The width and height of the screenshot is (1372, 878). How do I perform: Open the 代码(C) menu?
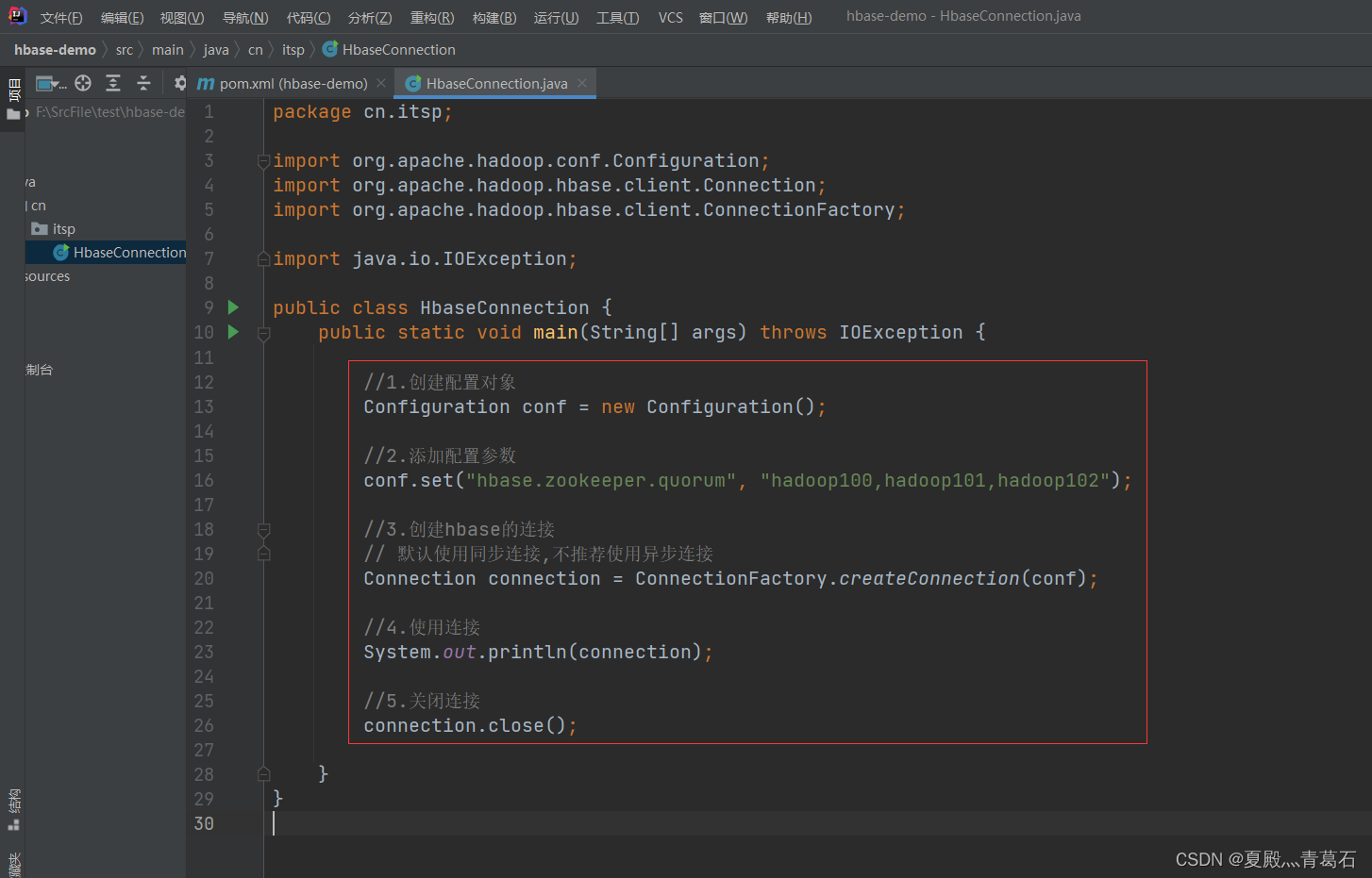[309, 18]
